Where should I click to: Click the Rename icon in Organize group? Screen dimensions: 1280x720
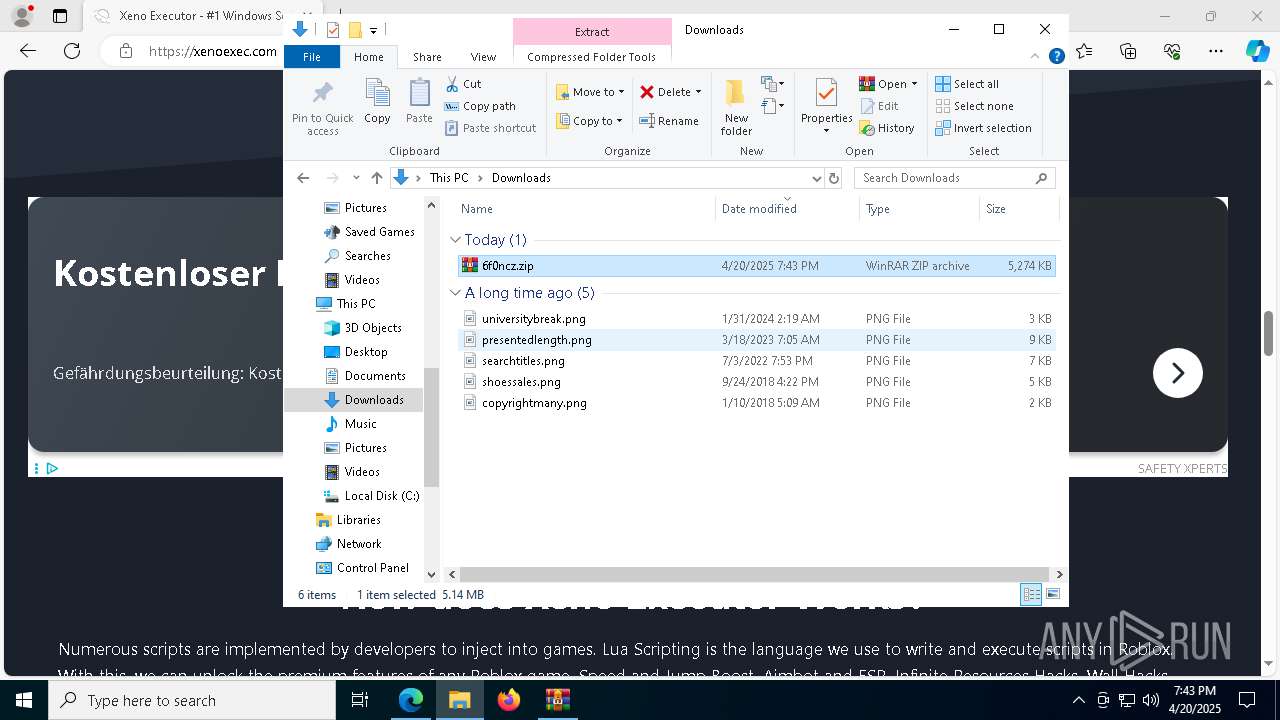[x=647, y=121]
